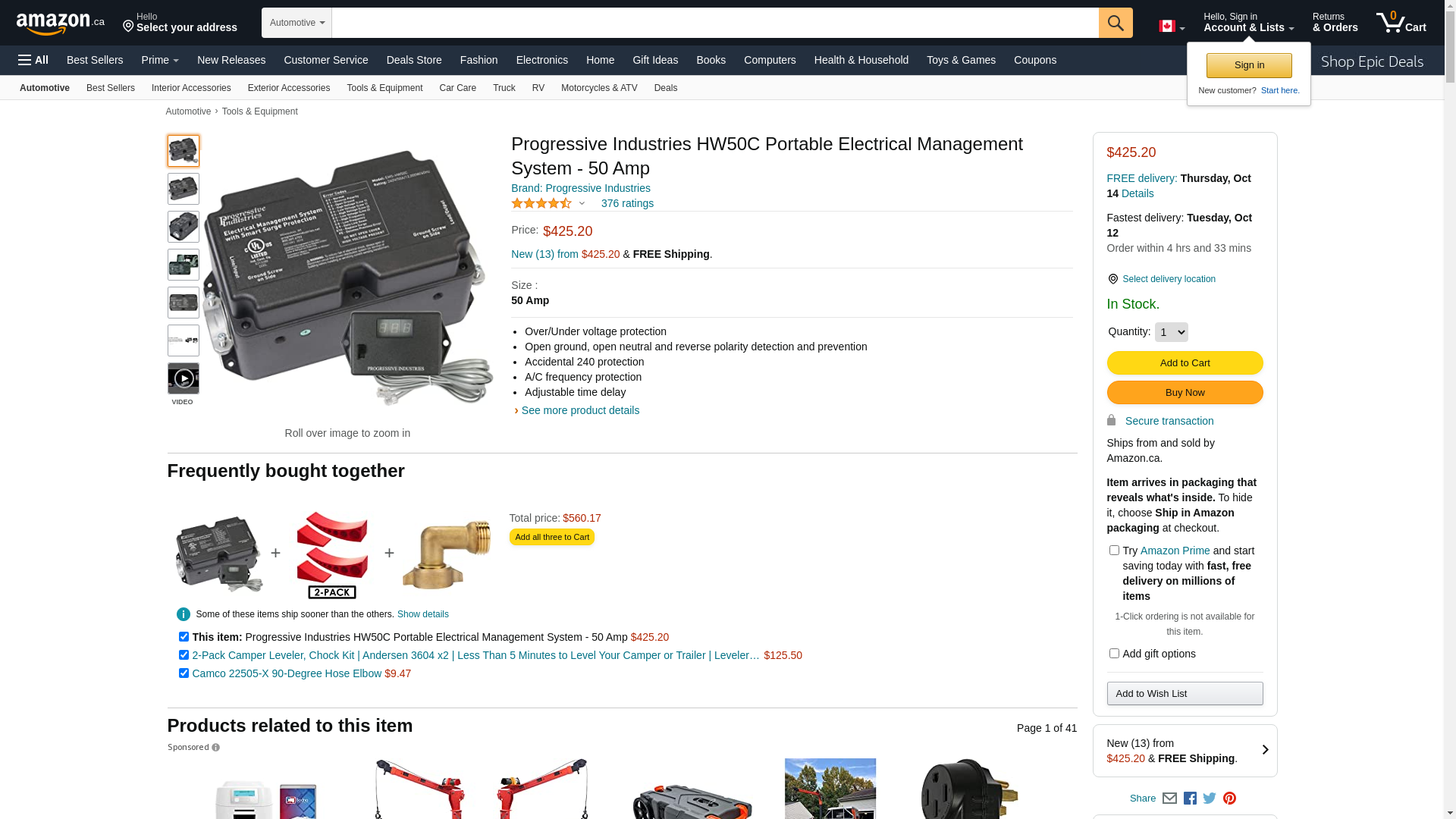Click the Add to Cart button
The width and height of the screenshot is (1456, 819).
(1185, 363)
